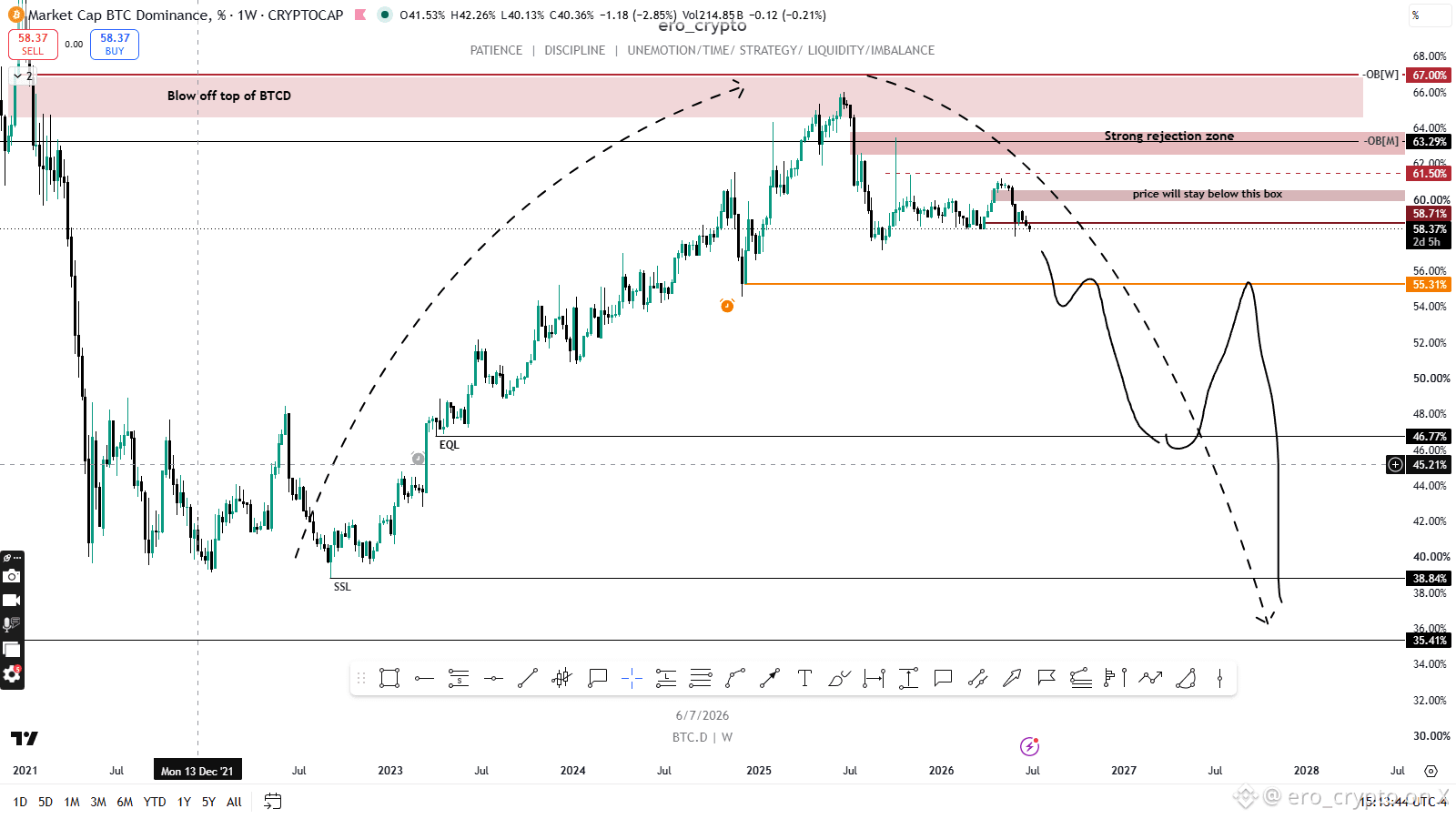The width and height of the screenshot is (1456, 819).
Task: Select the parallel channel tool
Action: (977, 678)
